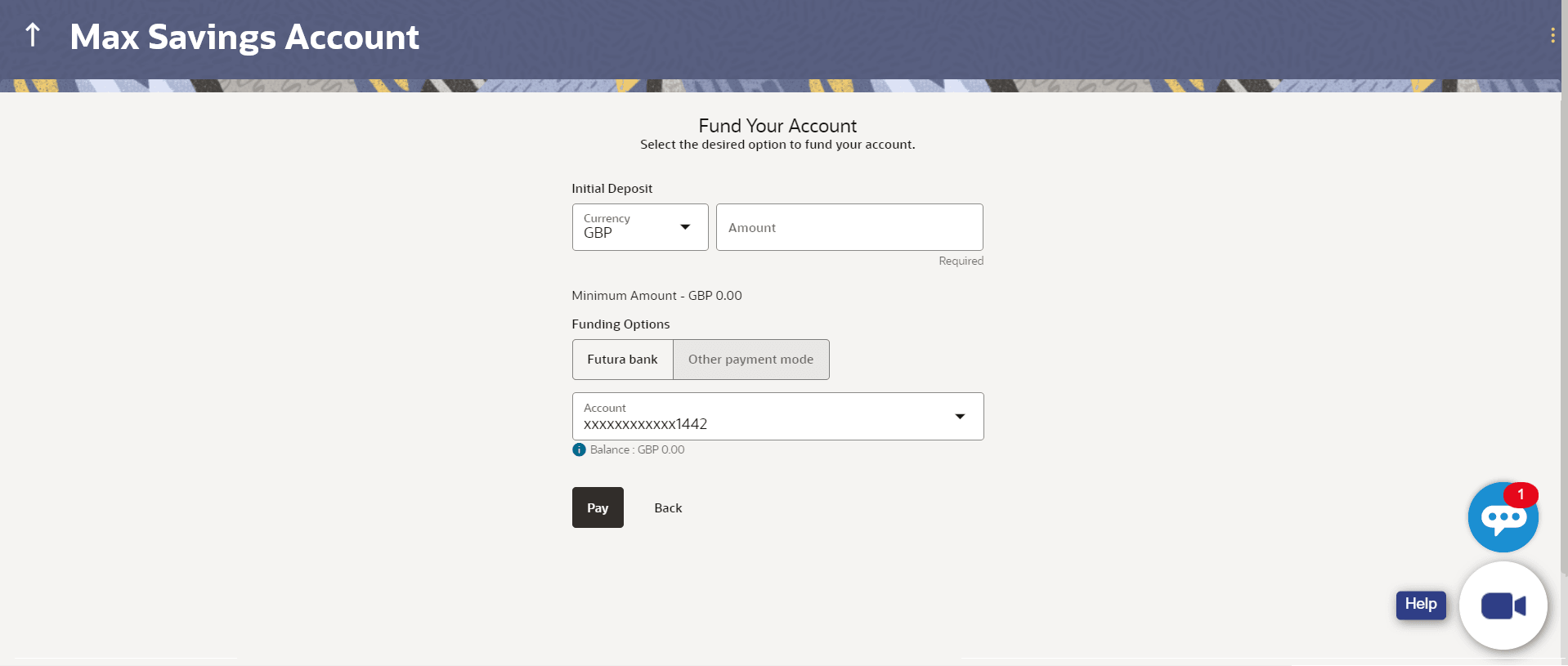Screen dimensions: 1568x666
Task: Select Futura bank funding option
Action: 622,360
